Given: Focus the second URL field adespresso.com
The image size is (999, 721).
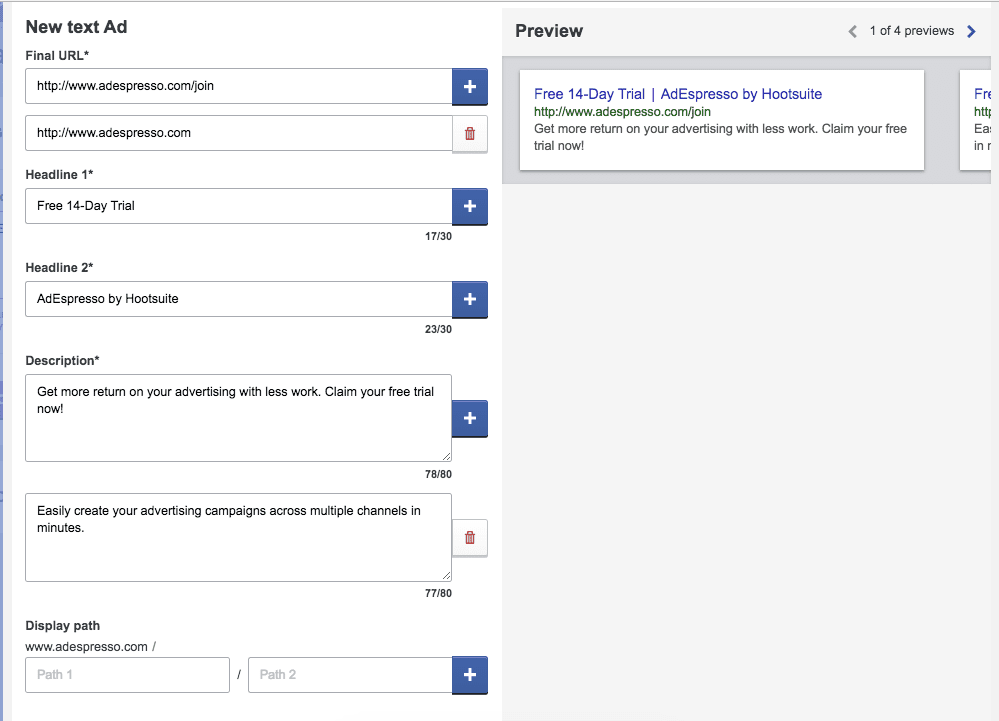Looking at the screenshot, I should pos(238,133).
